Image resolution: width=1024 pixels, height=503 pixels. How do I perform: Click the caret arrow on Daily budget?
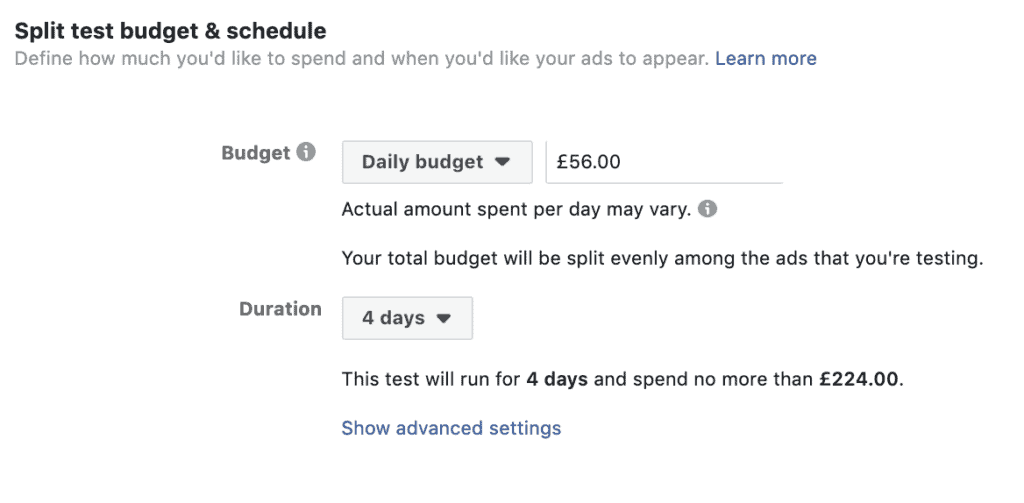click(502, 162)
